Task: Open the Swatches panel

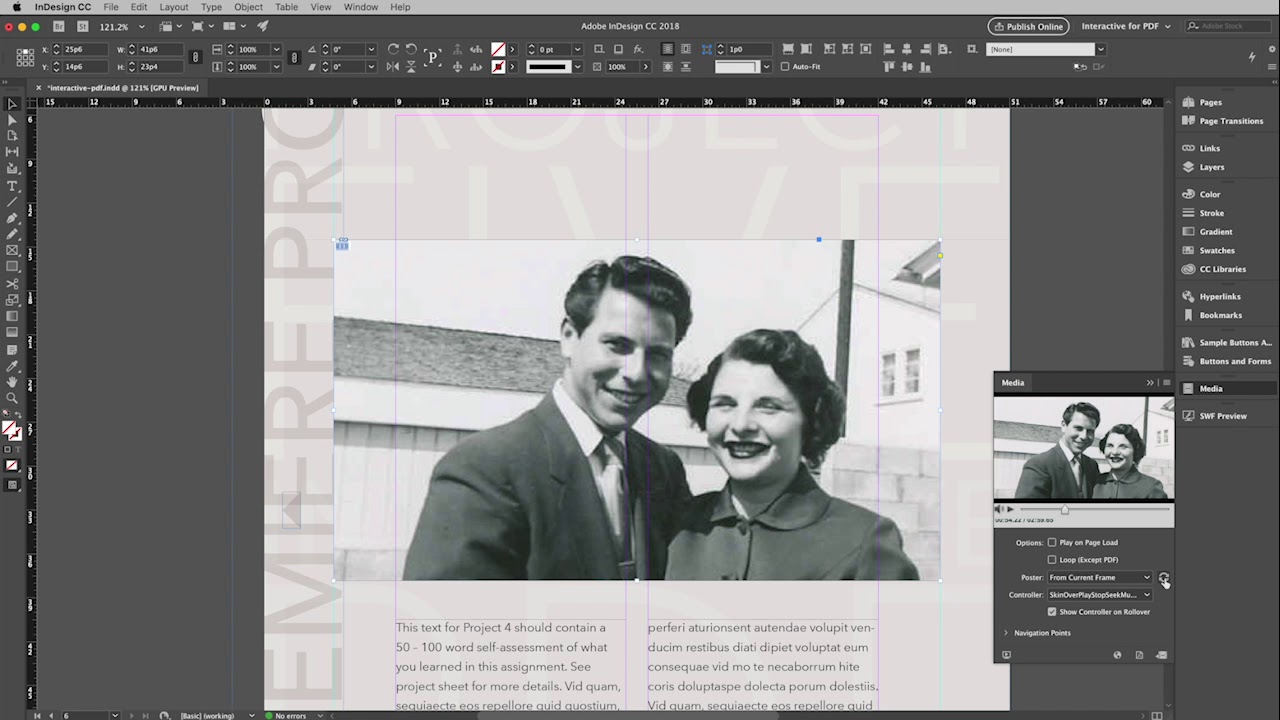Action: pyautogui.click(x=1217, y=250)
